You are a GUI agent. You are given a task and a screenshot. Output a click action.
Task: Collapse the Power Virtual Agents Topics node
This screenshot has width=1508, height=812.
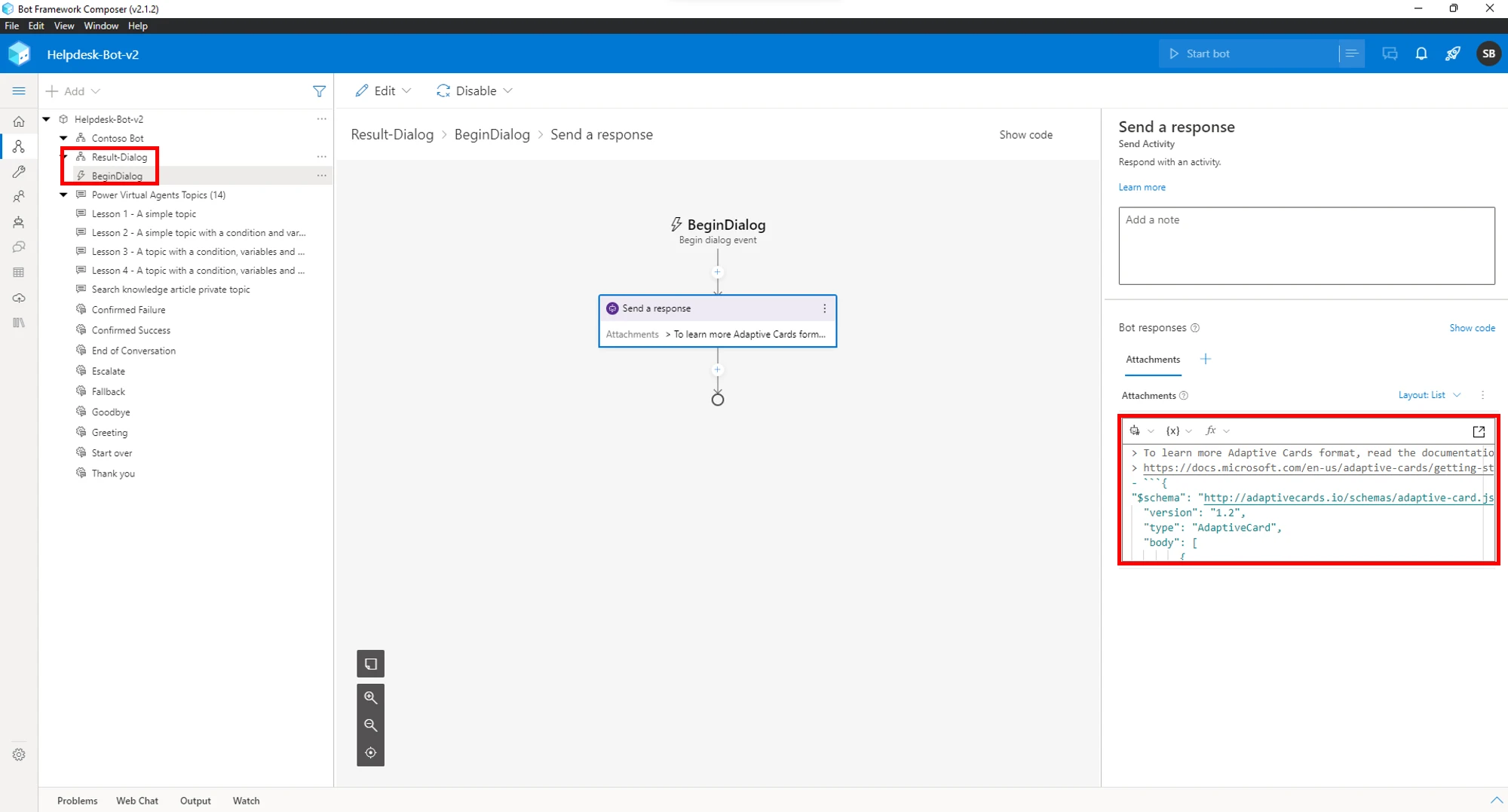(x=63, y=195)
